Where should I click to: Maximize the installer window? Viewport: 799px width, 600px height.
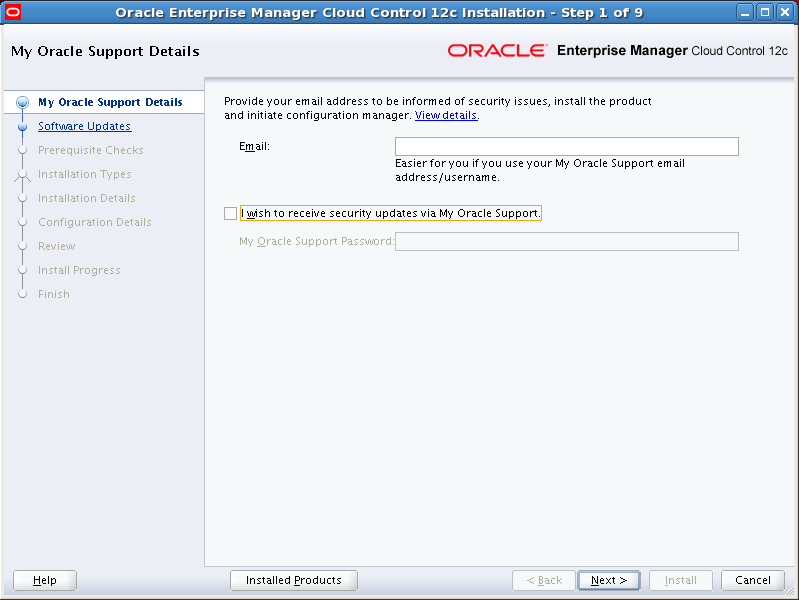coord(765,12)
